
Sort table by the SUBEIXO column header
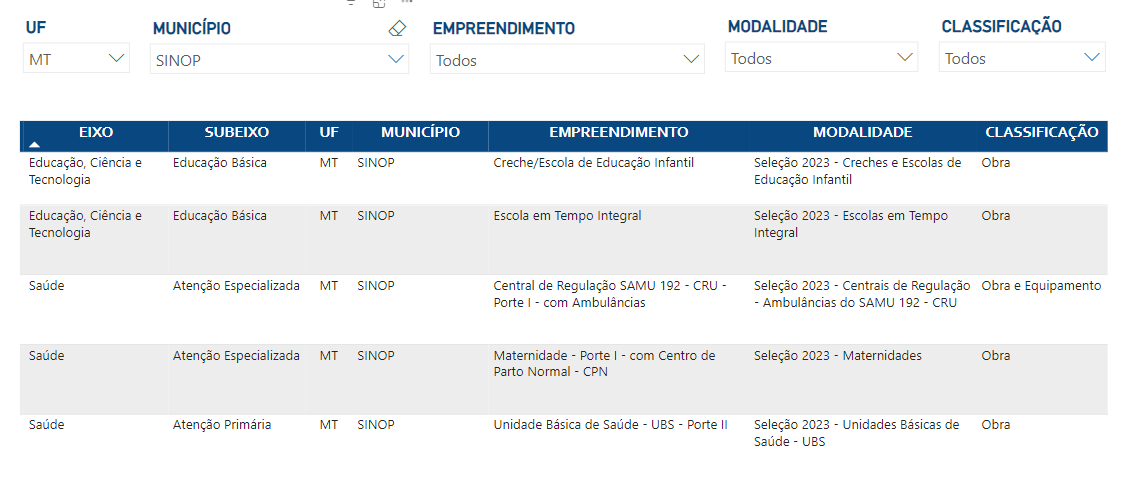point(236,132)
